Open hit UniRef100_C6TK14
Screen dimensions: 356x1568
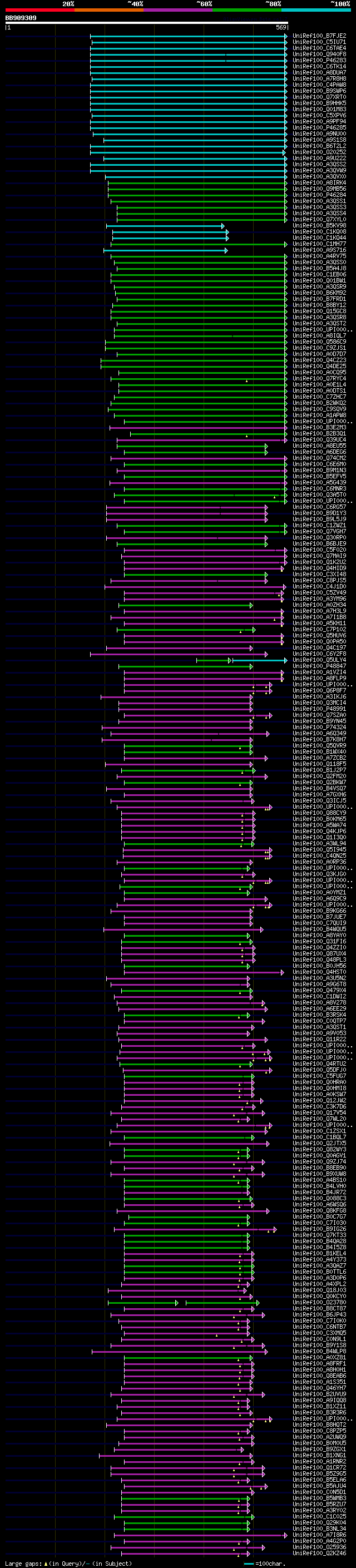click(319, 66)
